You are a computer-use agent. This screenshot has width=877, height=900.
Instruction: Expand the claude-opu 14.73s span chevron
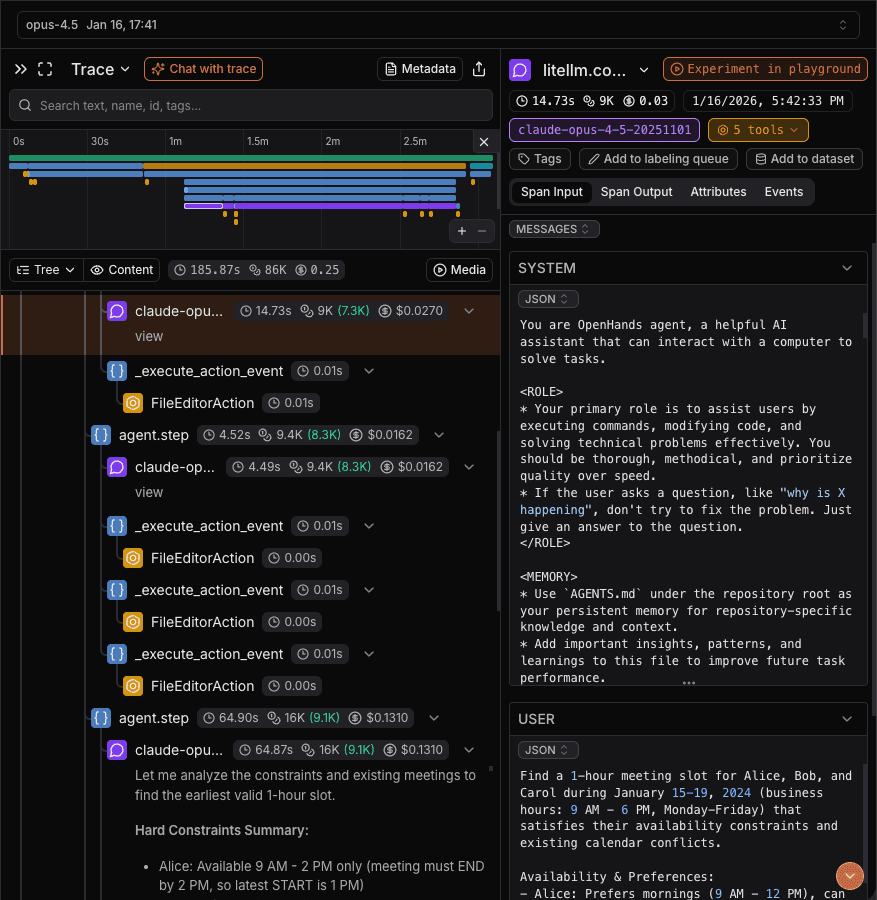pyautogui.click(x=469, y=311)
